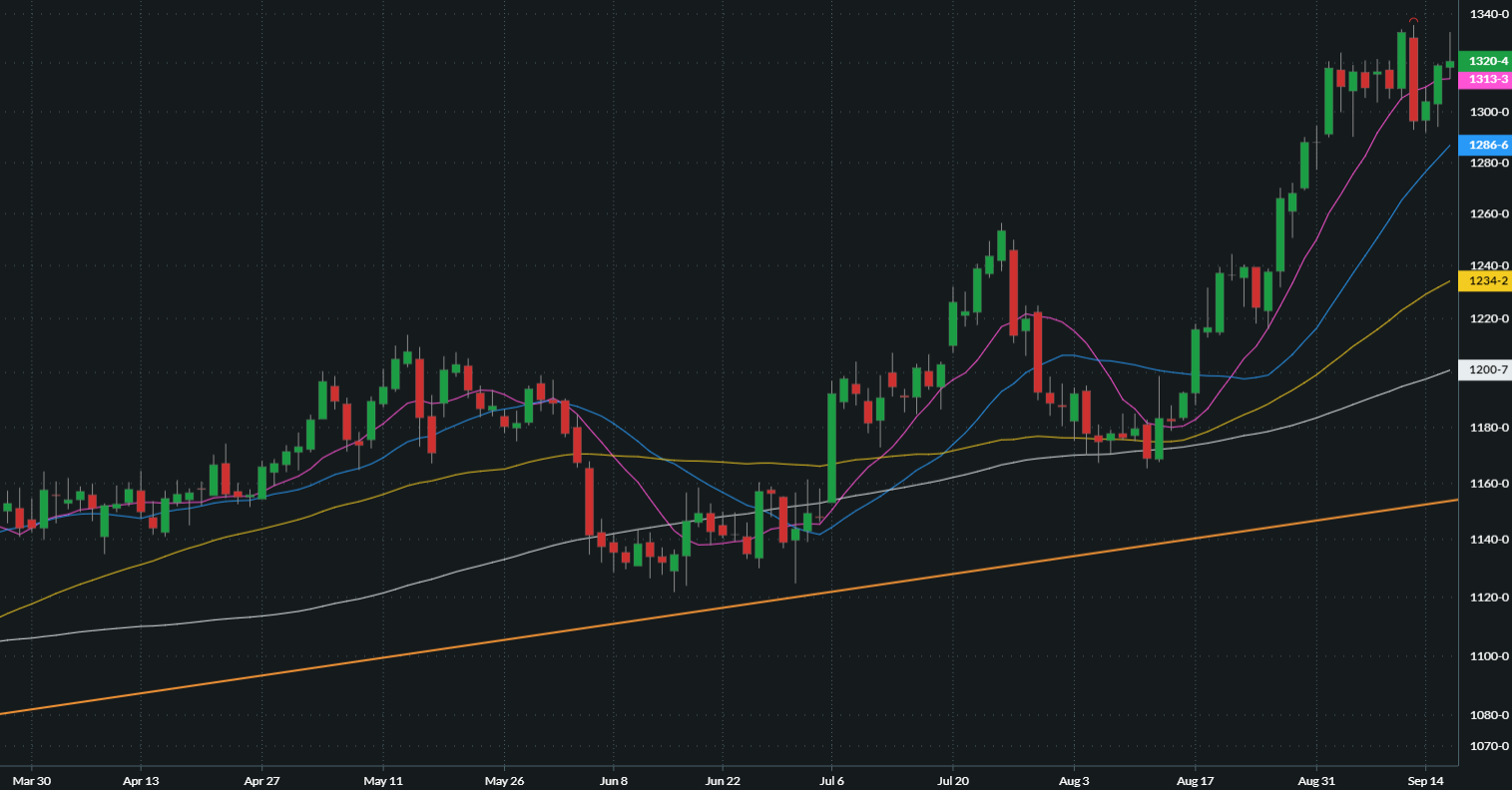Click the pink 1313-3 moving average tag
The width and height of the screenshot is (1512, 790).
(x=1485, y=79)
